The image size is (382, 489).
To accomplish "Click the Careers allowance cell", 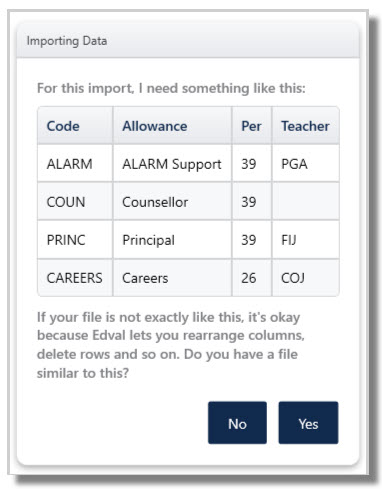I will pyautogui.click(x=172, y=277).
